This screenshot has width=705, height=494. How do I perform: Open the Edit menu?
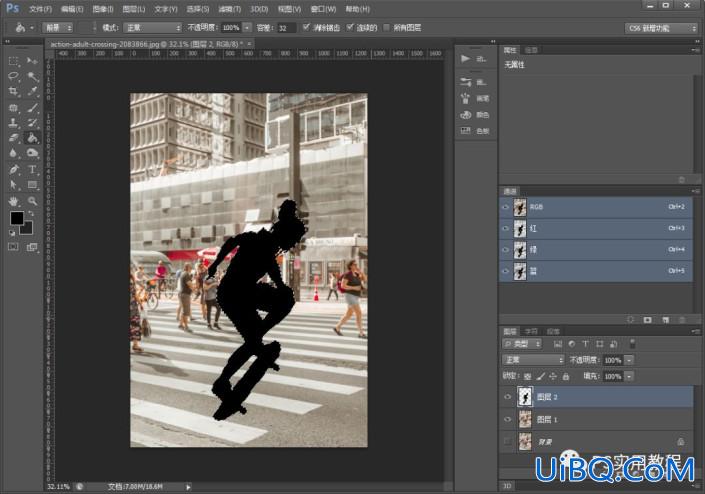tap(72, 9)
